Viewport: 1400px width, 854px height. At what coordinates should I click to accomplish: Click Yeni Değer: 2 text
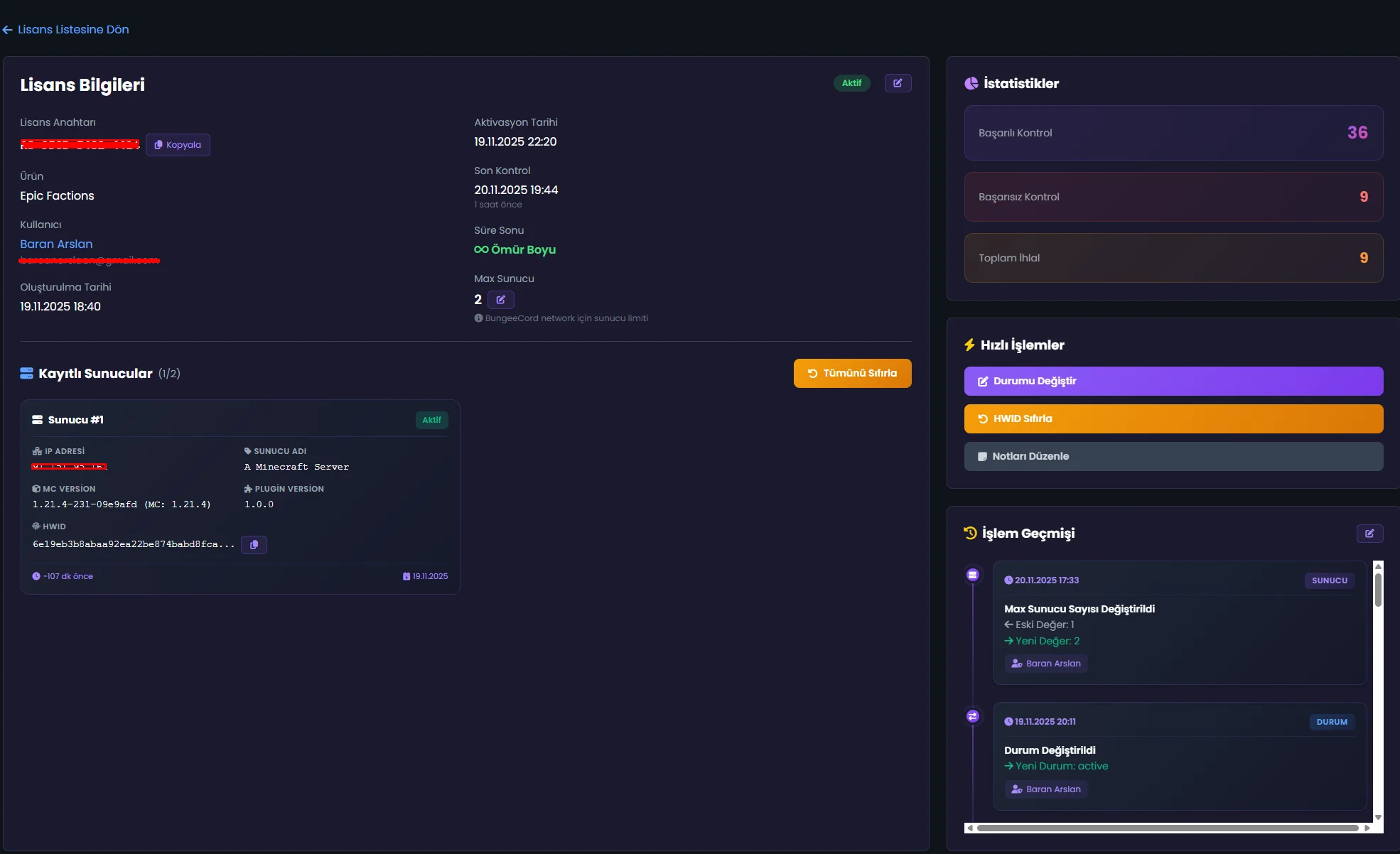point(1048,641)
